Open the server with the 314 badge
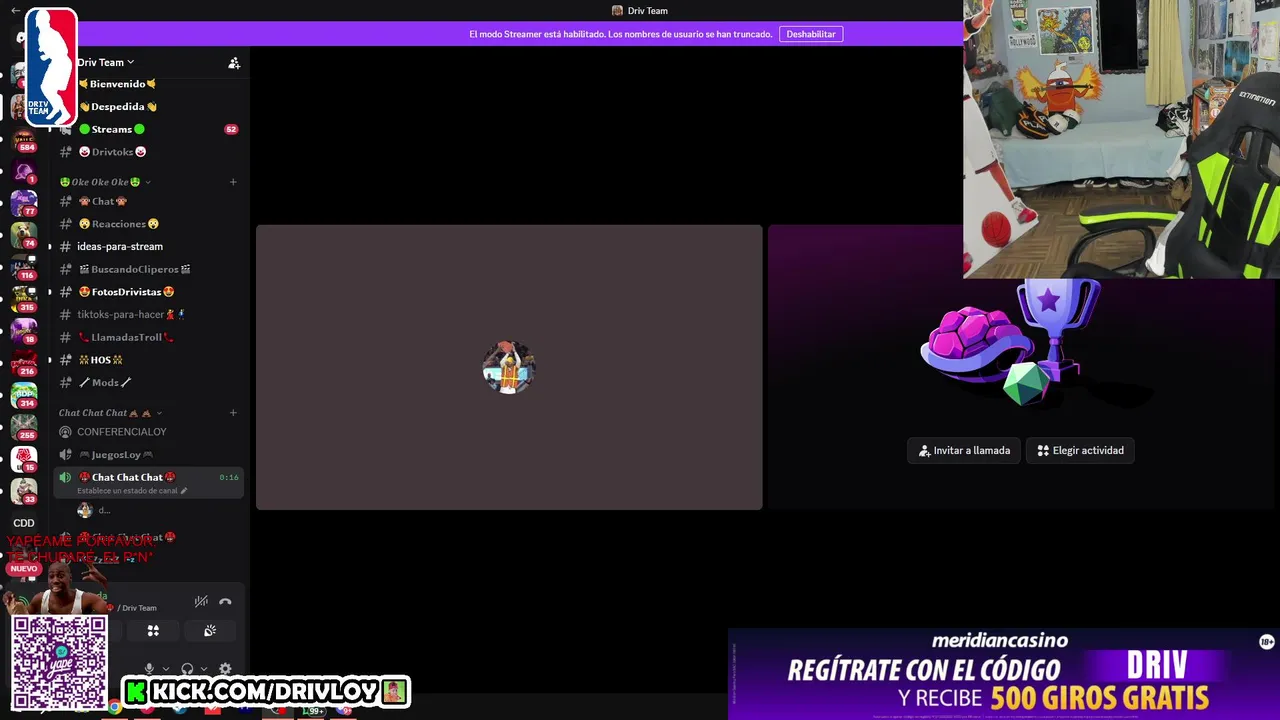The height and width of the screenshot is (720, 1280). tap(24, 395)
